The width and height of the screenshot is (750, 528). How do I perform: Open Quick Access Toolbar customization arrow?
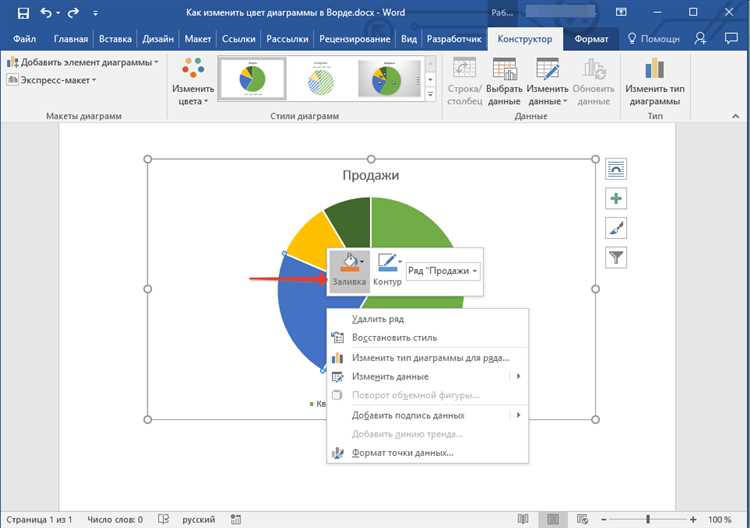coord(95,13)
